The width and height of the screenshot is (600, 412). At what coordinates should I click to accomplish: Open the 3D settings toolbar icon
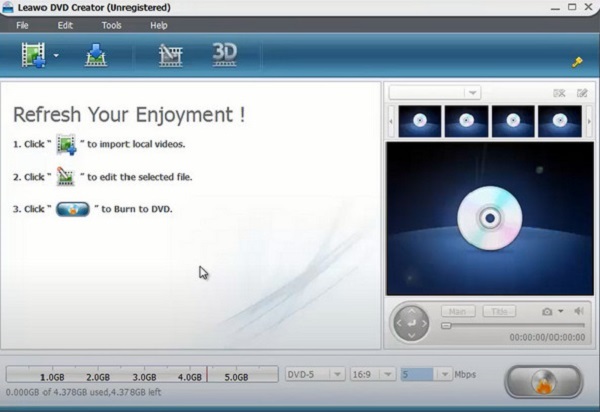click(225, 55)
